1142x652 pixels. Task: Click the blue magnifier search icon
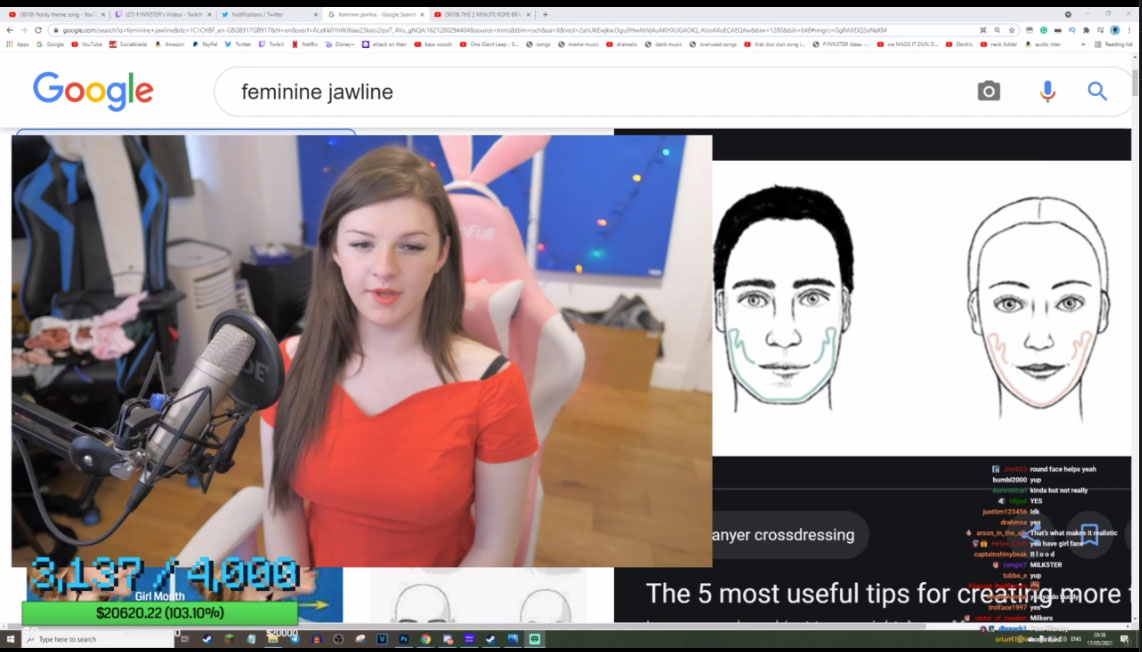tap(1097, 91)
